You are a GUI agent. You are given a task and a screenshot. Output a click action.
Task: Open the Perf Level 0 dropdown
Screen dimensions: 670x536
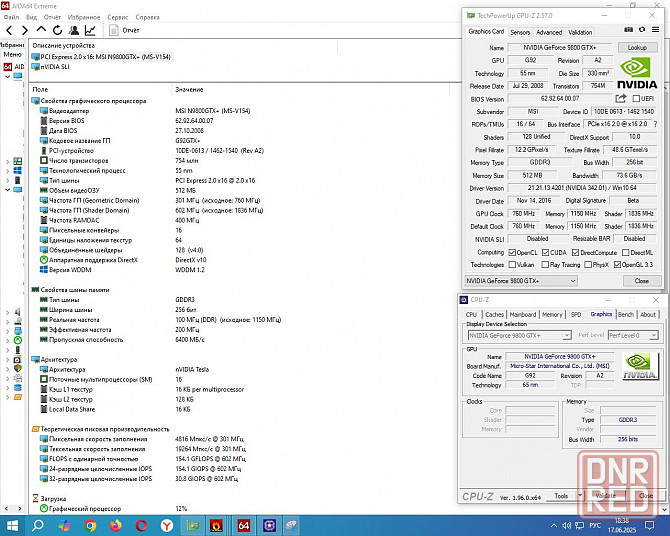click(x=633, y=336)
